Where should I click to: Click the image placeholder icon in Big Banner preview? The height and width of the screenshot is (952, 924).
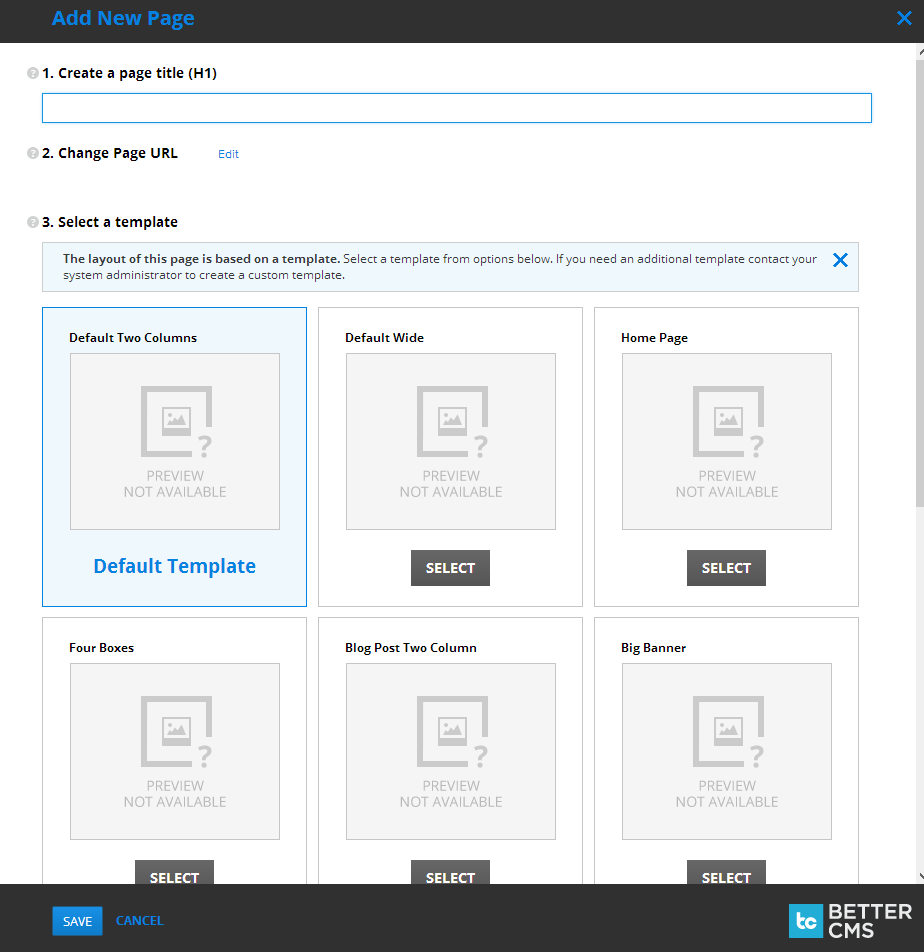coord(726,731)
